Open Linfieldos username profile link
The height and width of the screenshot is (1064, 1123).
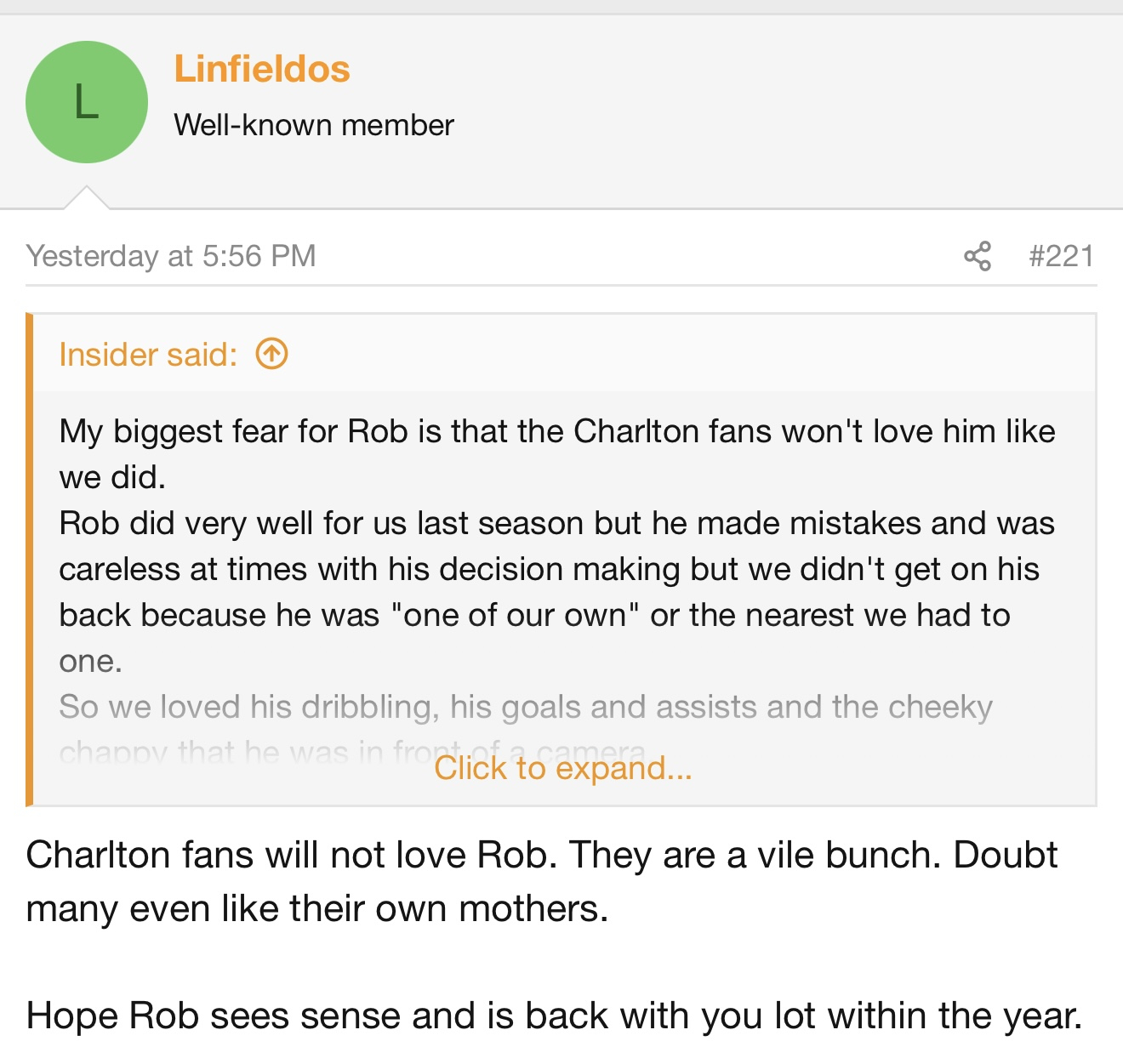point(262,69)
